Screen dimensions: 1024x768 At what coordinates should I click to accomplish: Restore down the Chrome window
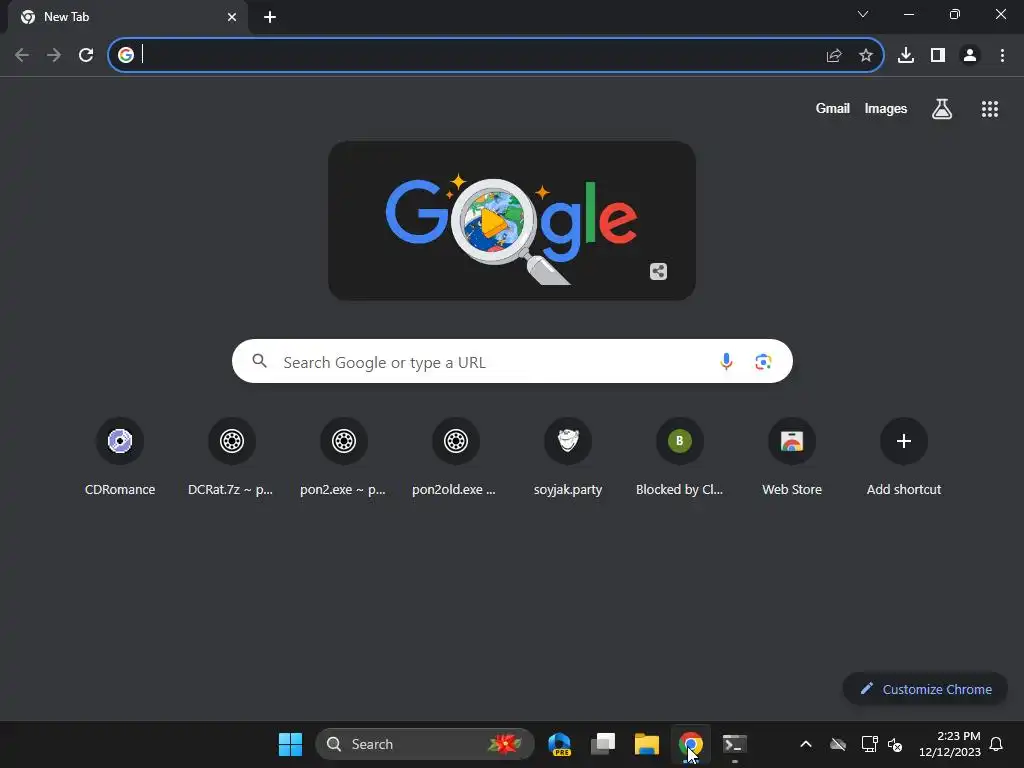(955, 14)
